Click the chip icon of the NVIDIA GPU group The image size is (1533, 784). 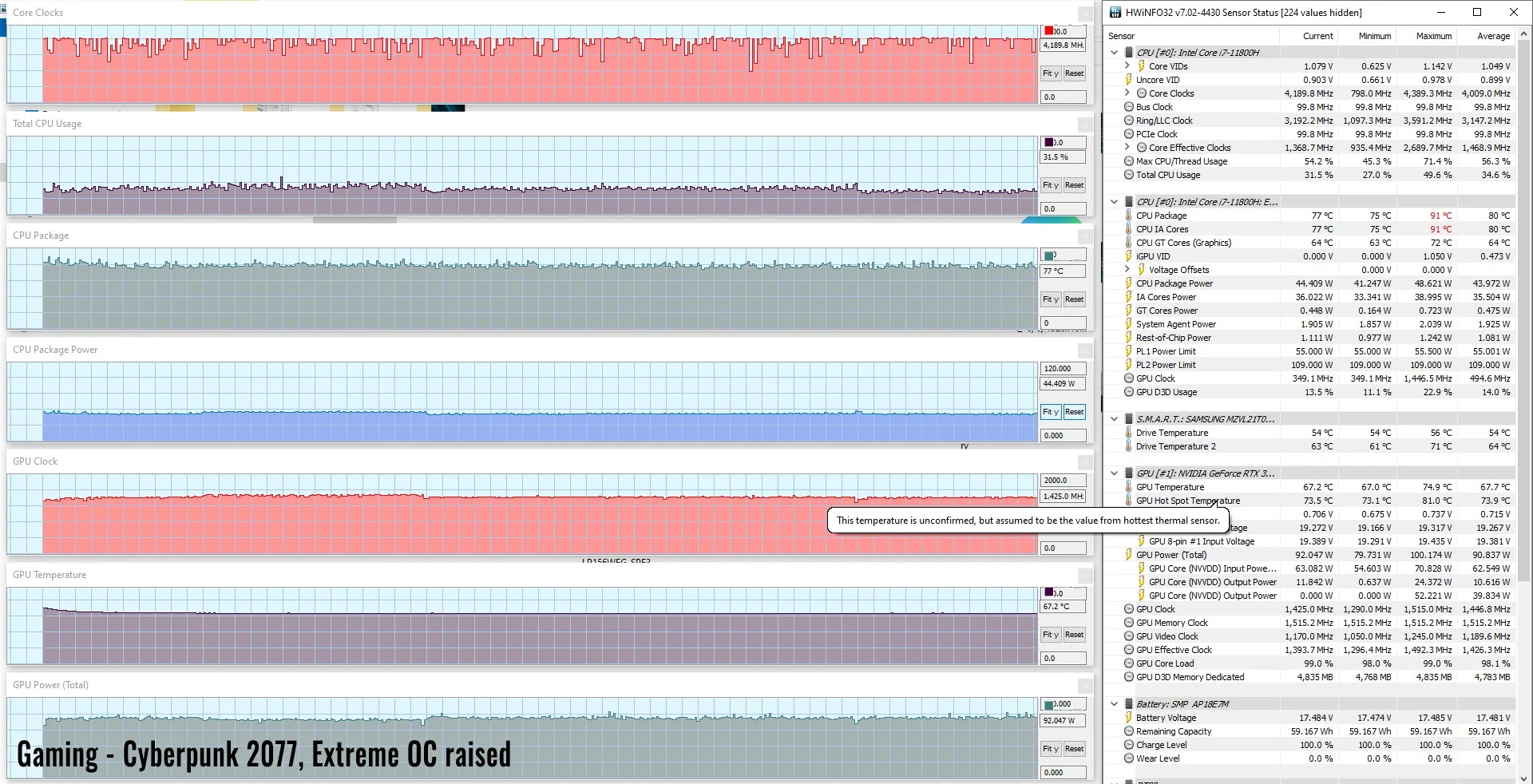coord(1129,473)
